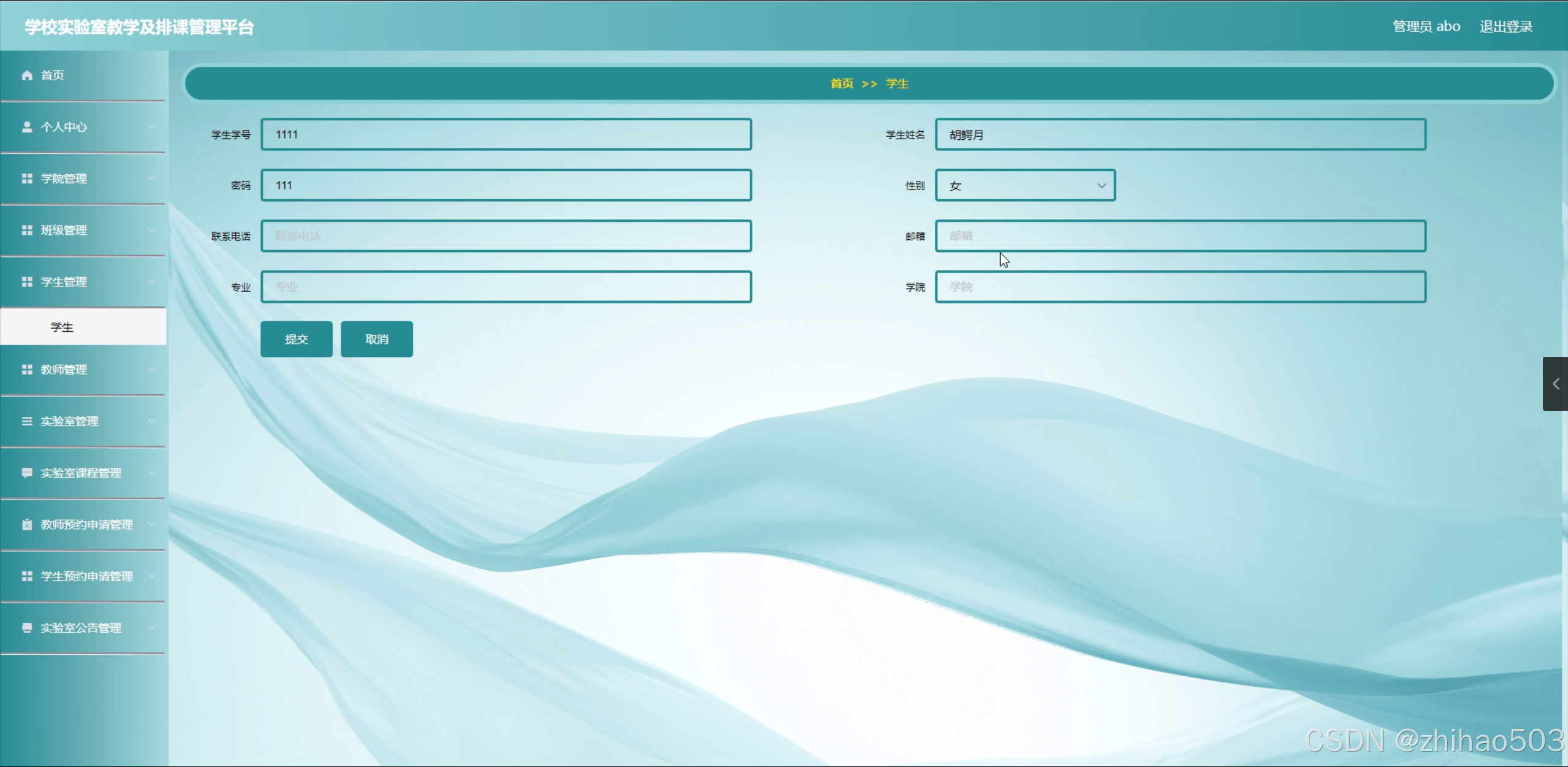The image size is (1568, 767).
Task: Click the grid icon next to 班级管理
Action: [x=27, y=230]
